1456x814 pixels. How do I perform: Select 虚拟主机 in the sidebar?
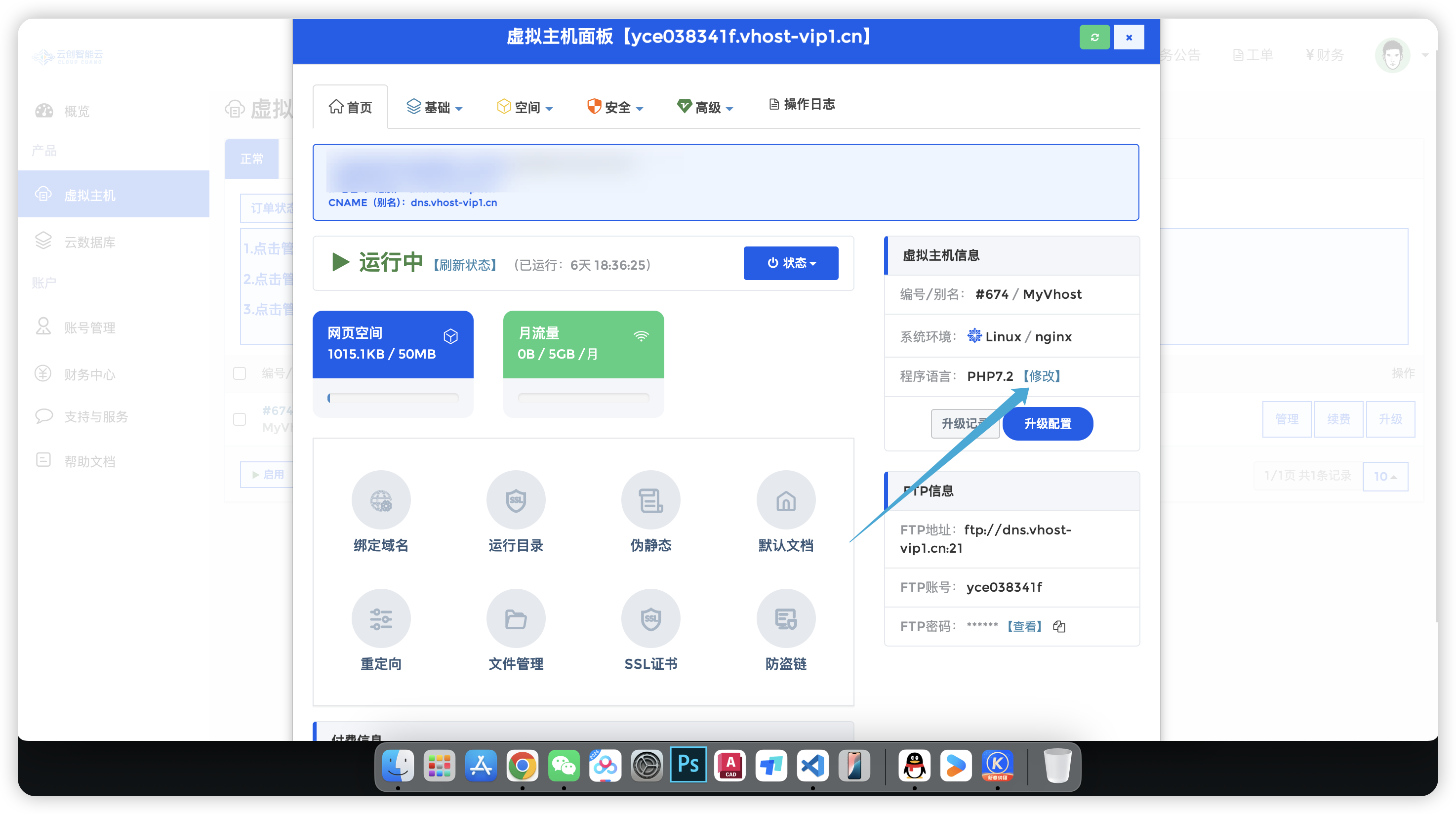(x=113, y=194)
